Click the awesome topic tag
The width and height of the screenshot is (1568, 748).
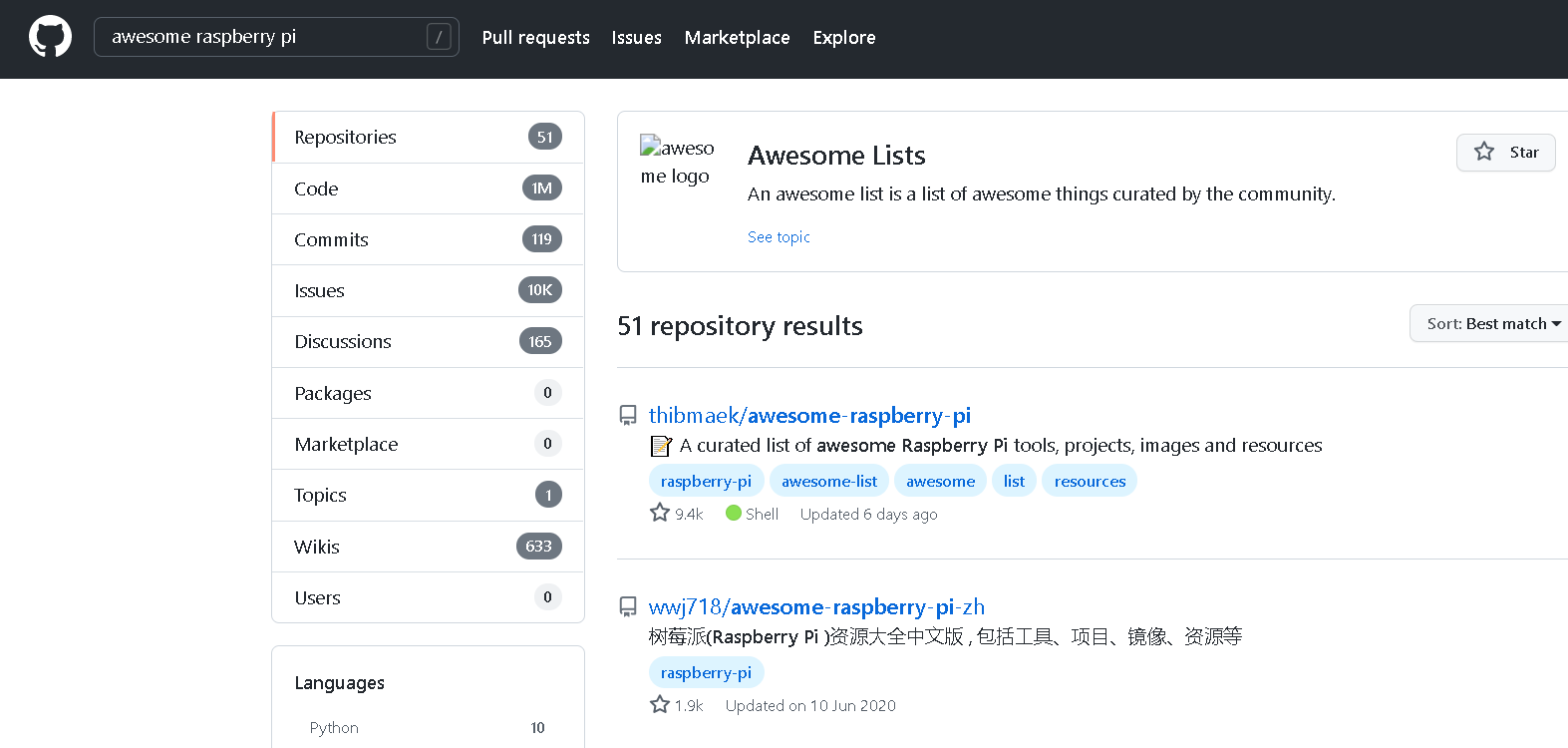(940, 481)
